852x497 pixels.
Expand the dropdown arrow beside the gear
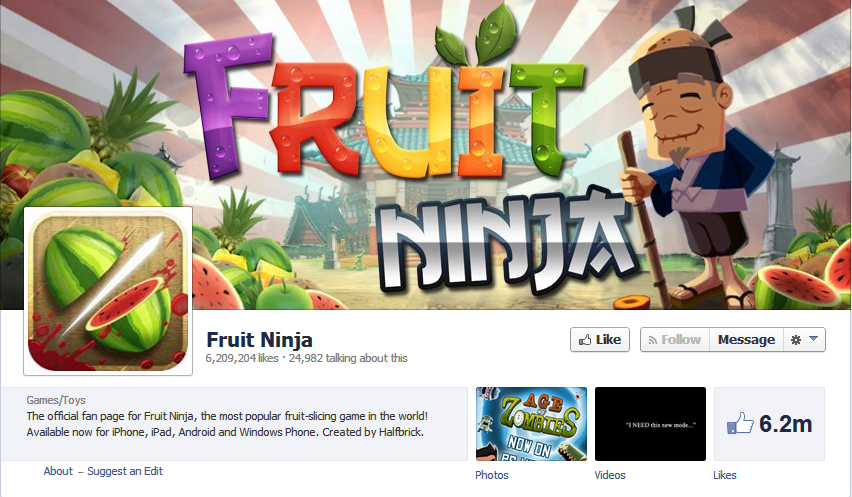coord(813,338)
